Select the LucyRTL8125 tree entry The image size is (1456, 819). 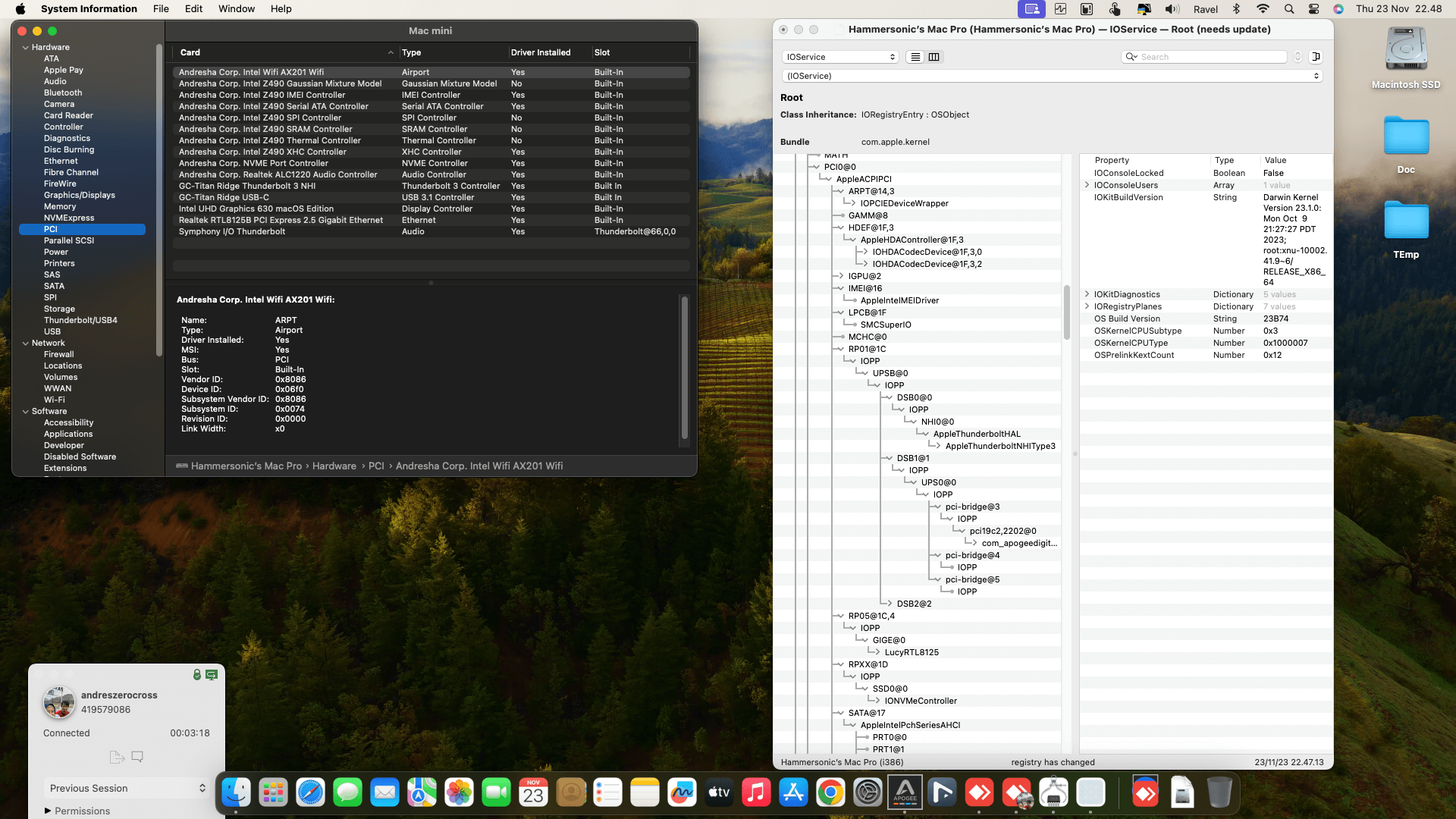912,652
